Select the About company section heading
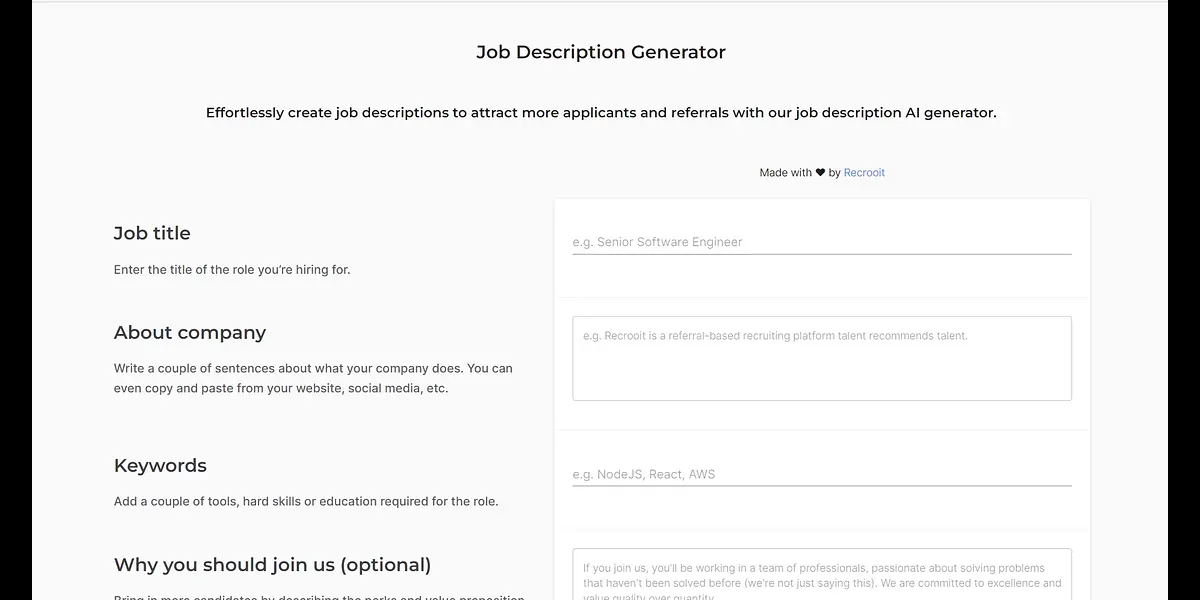 pyautogui.click(x=190, y=333)
